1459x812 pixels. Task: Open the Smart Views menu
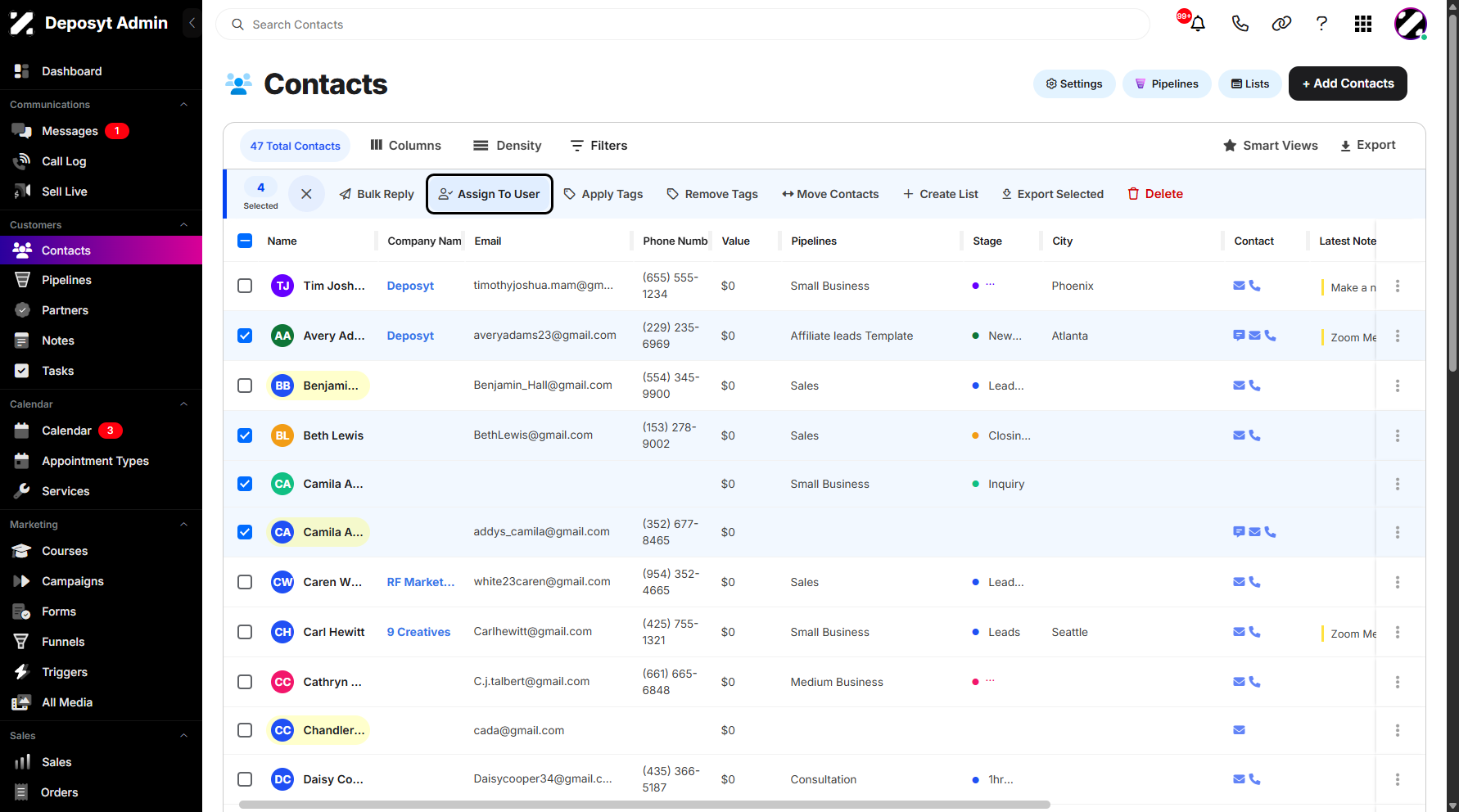[x=1271, y=146]
